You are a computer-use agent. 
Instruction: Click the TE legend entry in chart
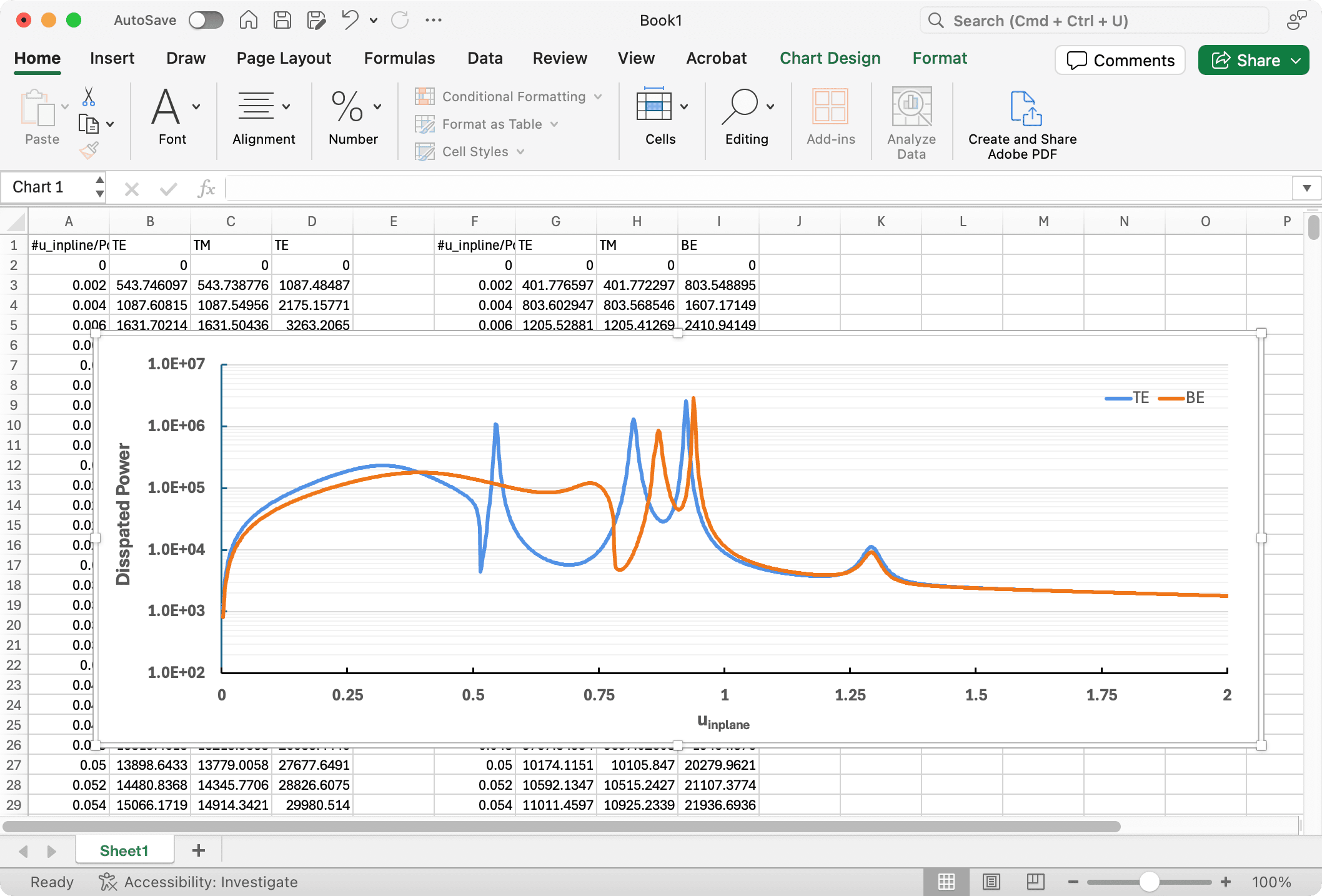tap(1126, 397)
